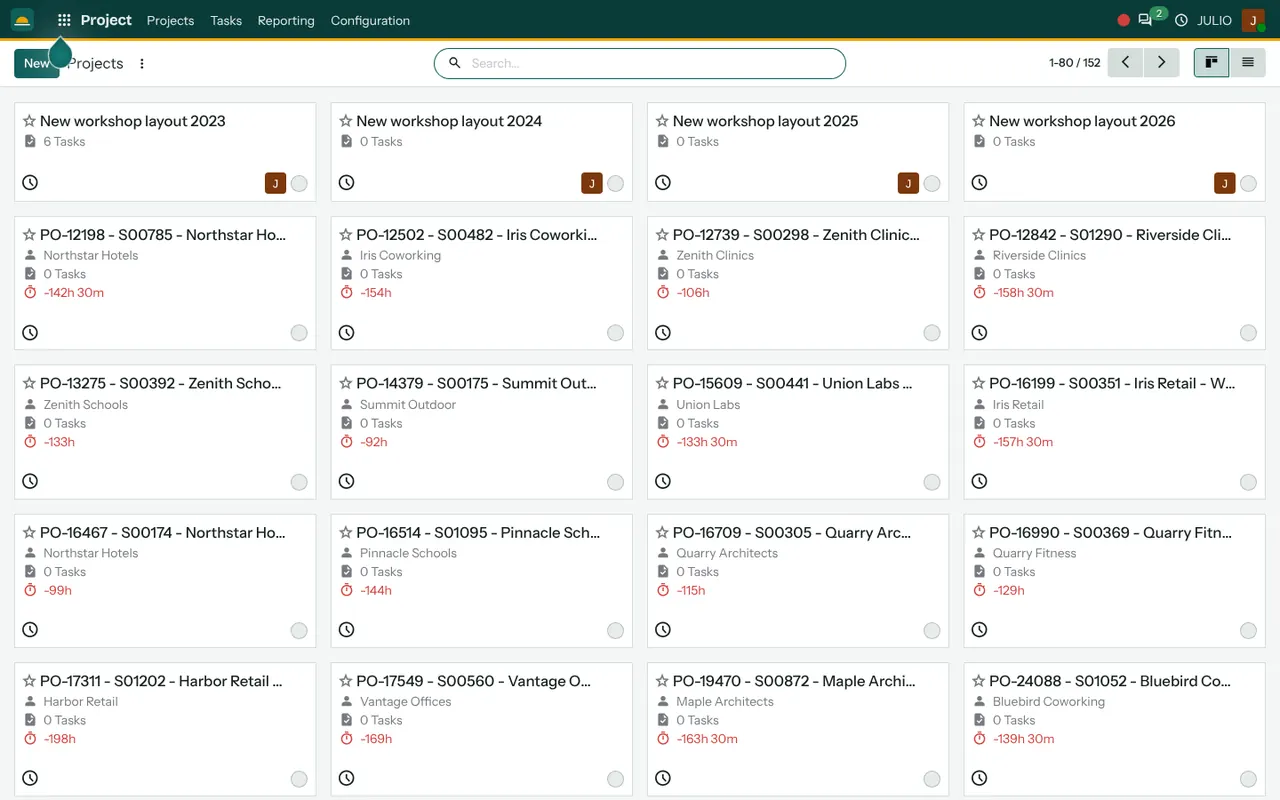Click the tasks icon on New workshop layout 2026
This screenshot has width=1280, height=800.
click(980, 142)
